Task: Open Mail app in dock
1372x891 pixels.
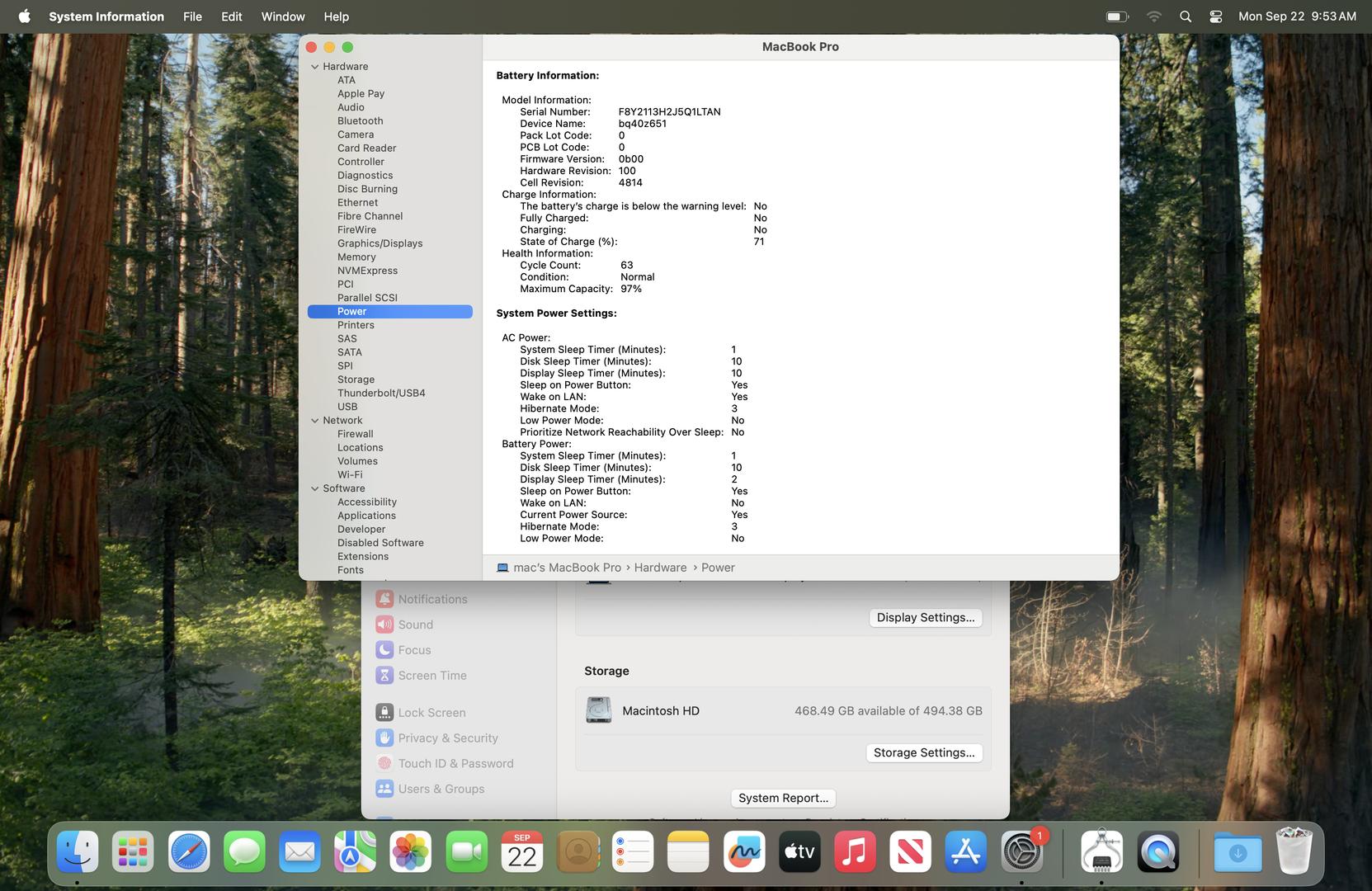Action: pyautogui.click(x=299, y=851)
